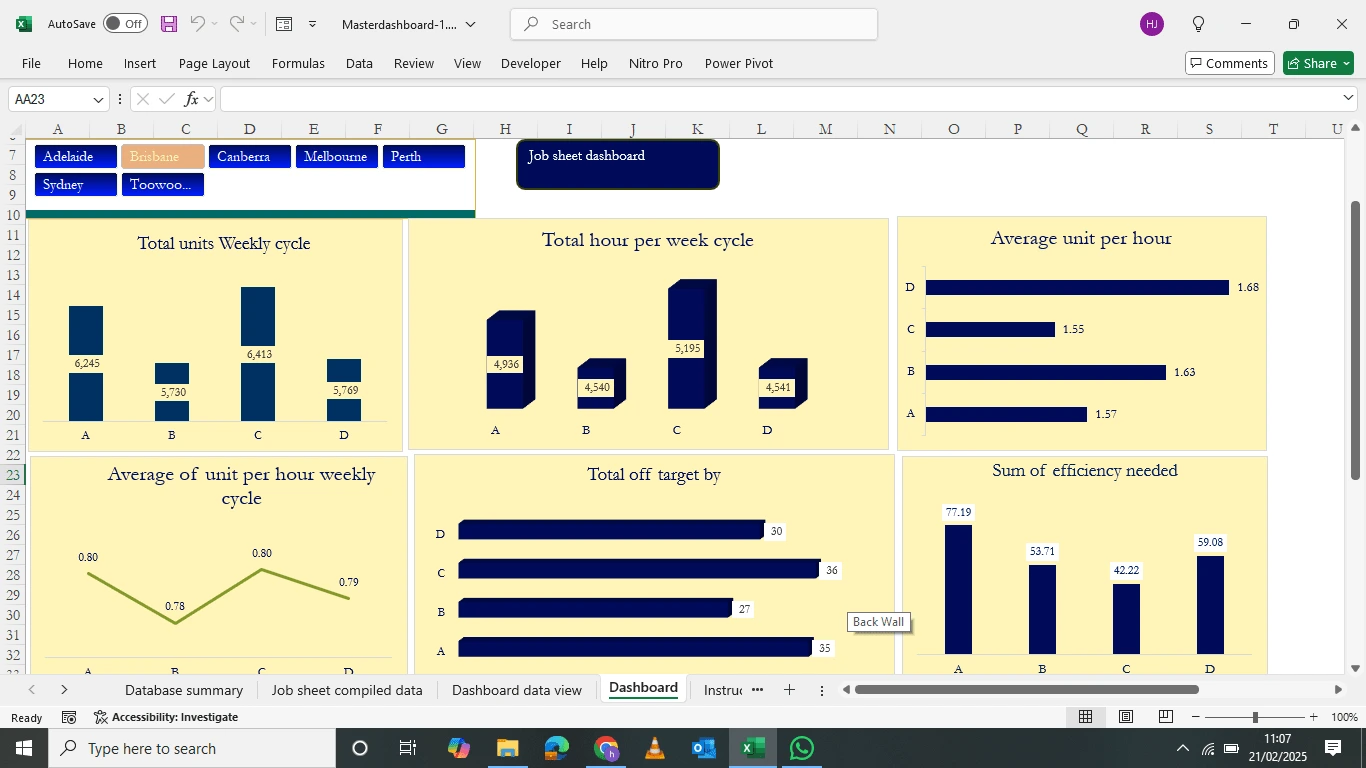This screenshot has width=1366, height=768.
Task: Expand the Name Box dropdown
Action: click(98, 99)
